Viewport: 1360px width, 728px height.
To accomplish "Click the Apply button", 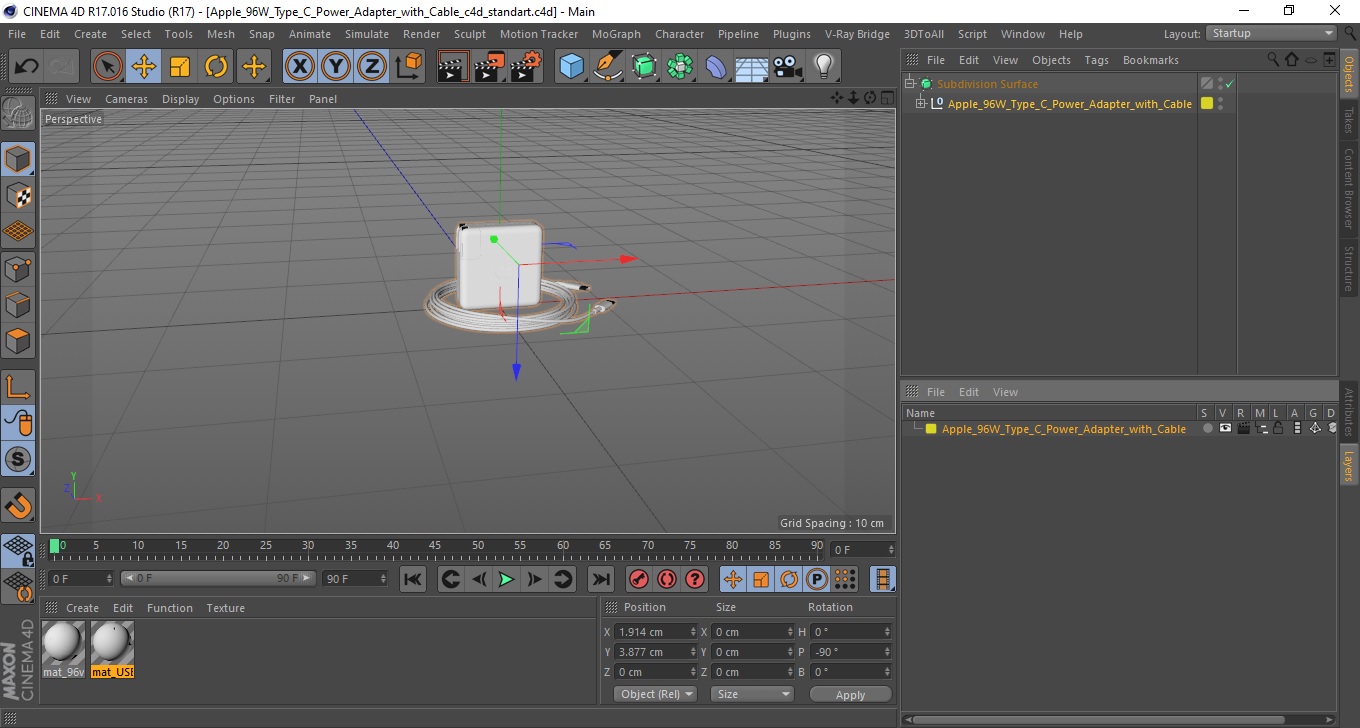I will (850, 694).
